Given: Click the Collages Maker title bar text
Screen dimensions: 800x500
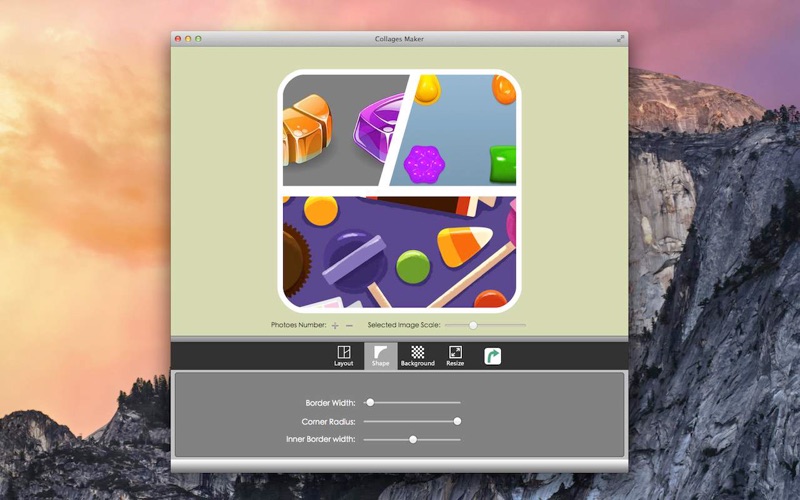Looking at the screenshot, I should pos(399,39).
